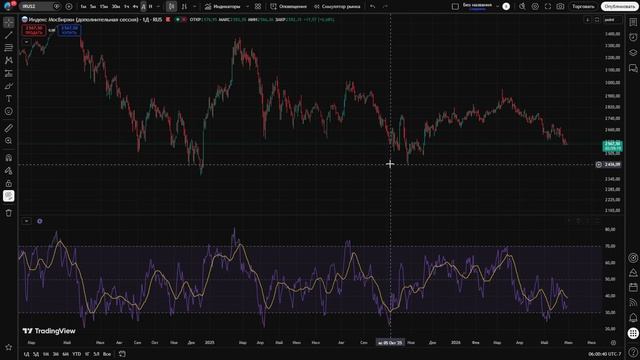Switch to the 15-minute interval

pyautogui.click(x=104, y=7)
